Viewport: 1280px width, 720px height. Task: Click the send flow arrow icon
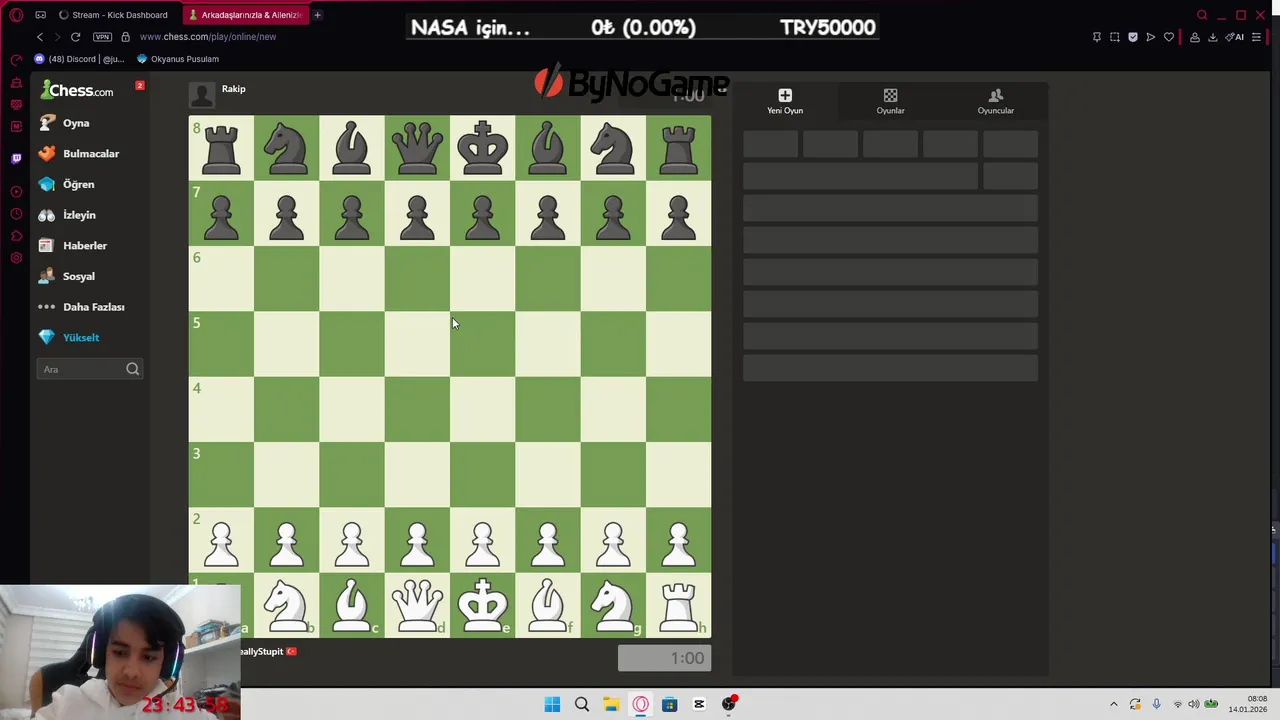(1151, 37)
